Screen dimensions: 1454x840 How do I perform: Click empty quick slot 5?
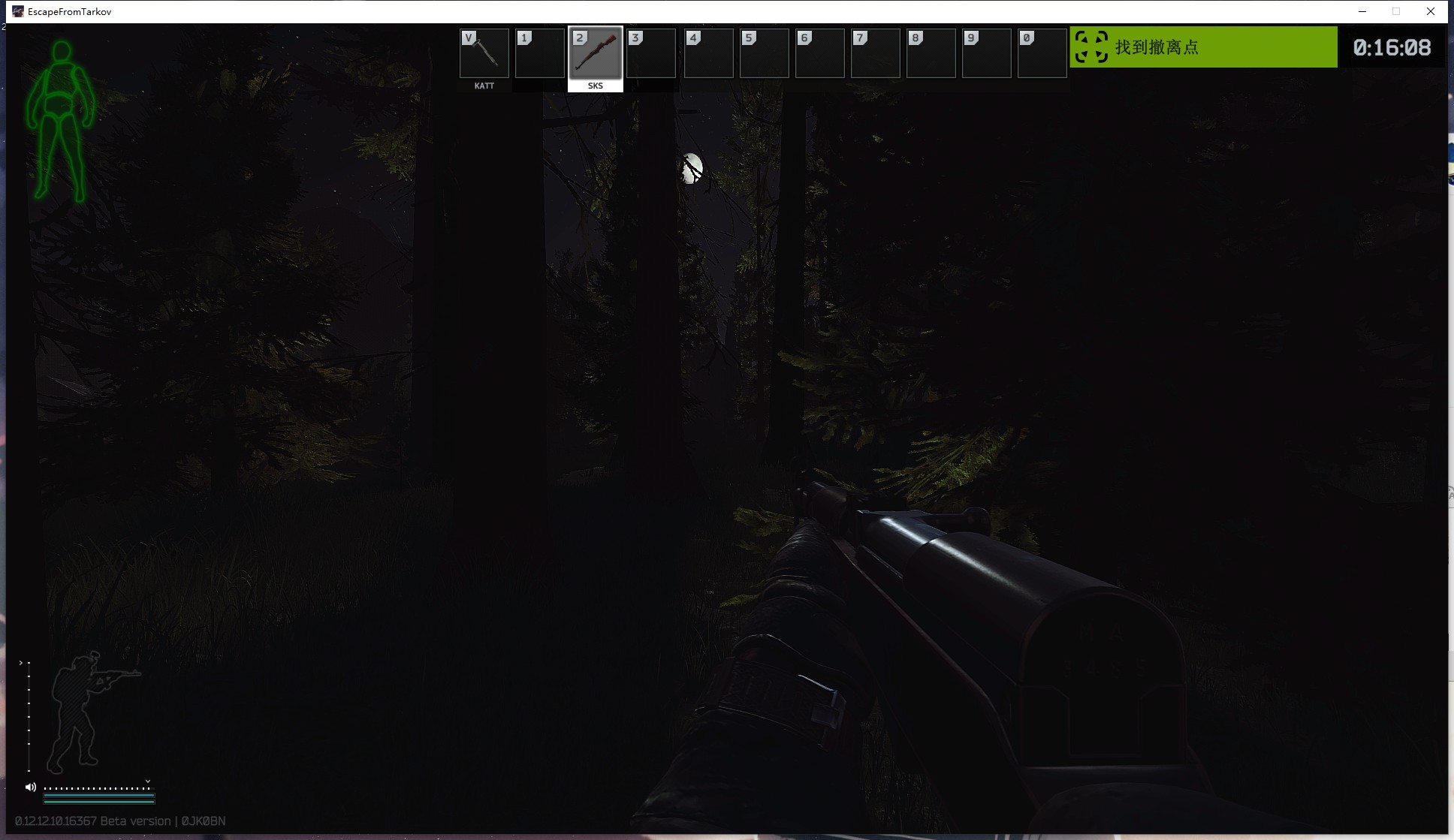coord(765,53)
